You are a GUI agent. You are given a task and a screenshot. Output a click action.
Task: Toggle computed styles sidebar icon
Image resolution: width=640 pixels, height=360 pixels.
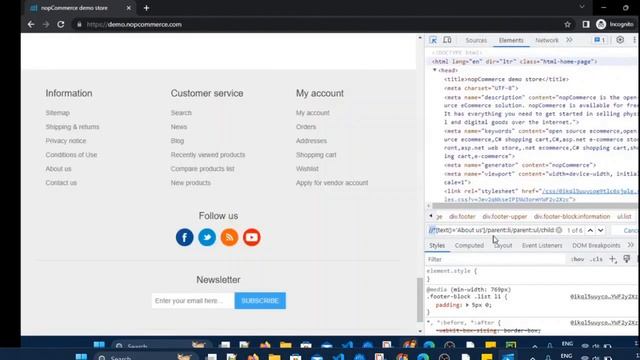pos(627,259)
